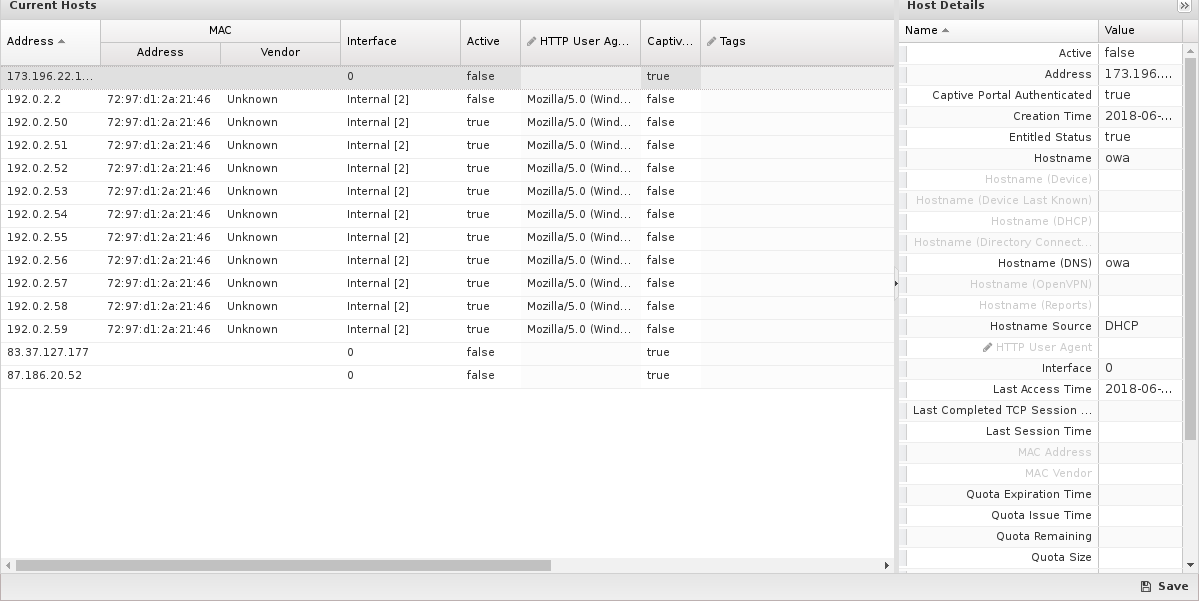Sort Host Details by Name column
This screenshot has height=601, width=1199.
(x=999, y=31)
